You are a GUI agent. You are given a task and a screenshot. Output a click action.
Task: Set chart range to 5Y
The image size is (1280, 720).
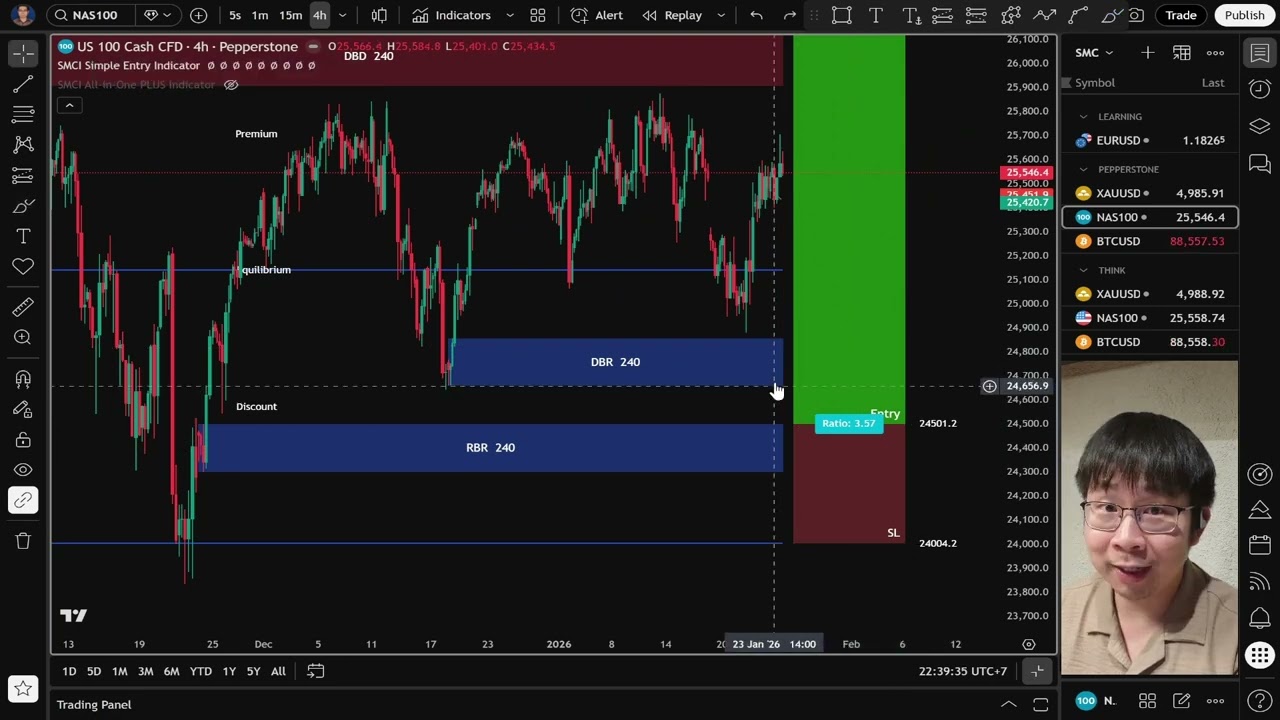tap(253, 671)
